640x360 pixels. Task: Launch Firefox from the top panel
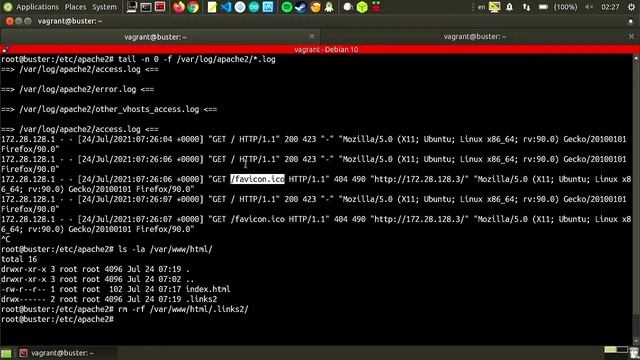pyautogui.click(x=179, y=7)
